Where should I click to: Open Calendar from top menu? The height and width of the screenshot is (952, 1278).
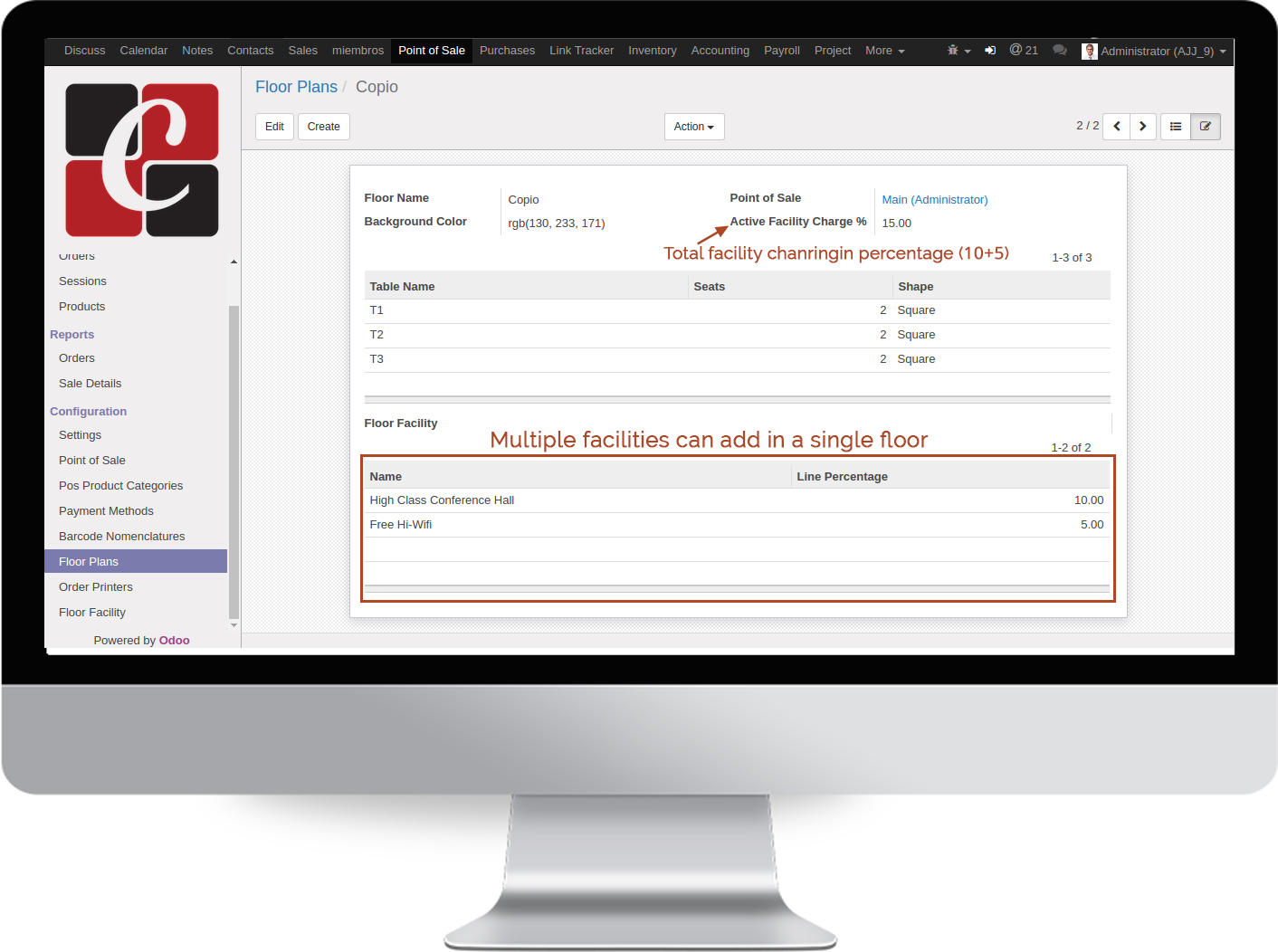pos(144,51)
